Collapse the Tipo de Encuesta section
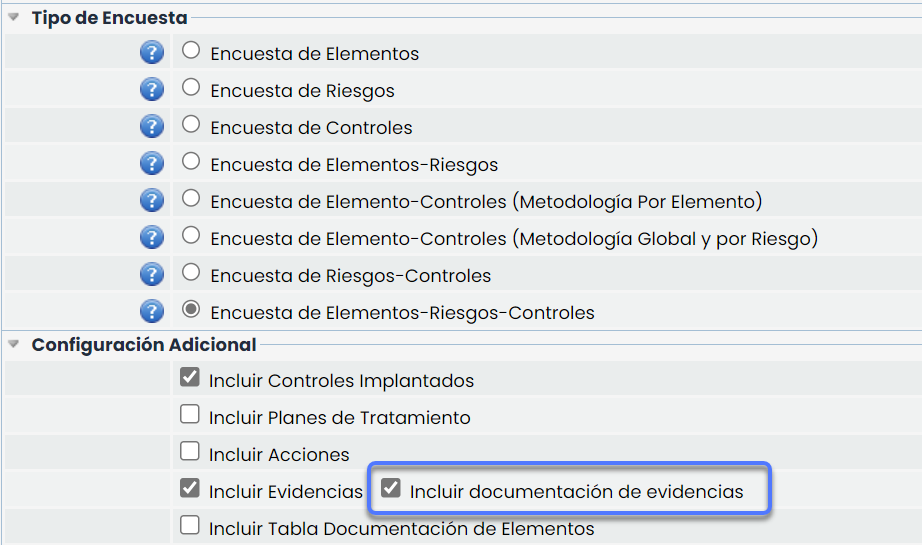Viewport: 922px width, 545px height. point(14,17)
